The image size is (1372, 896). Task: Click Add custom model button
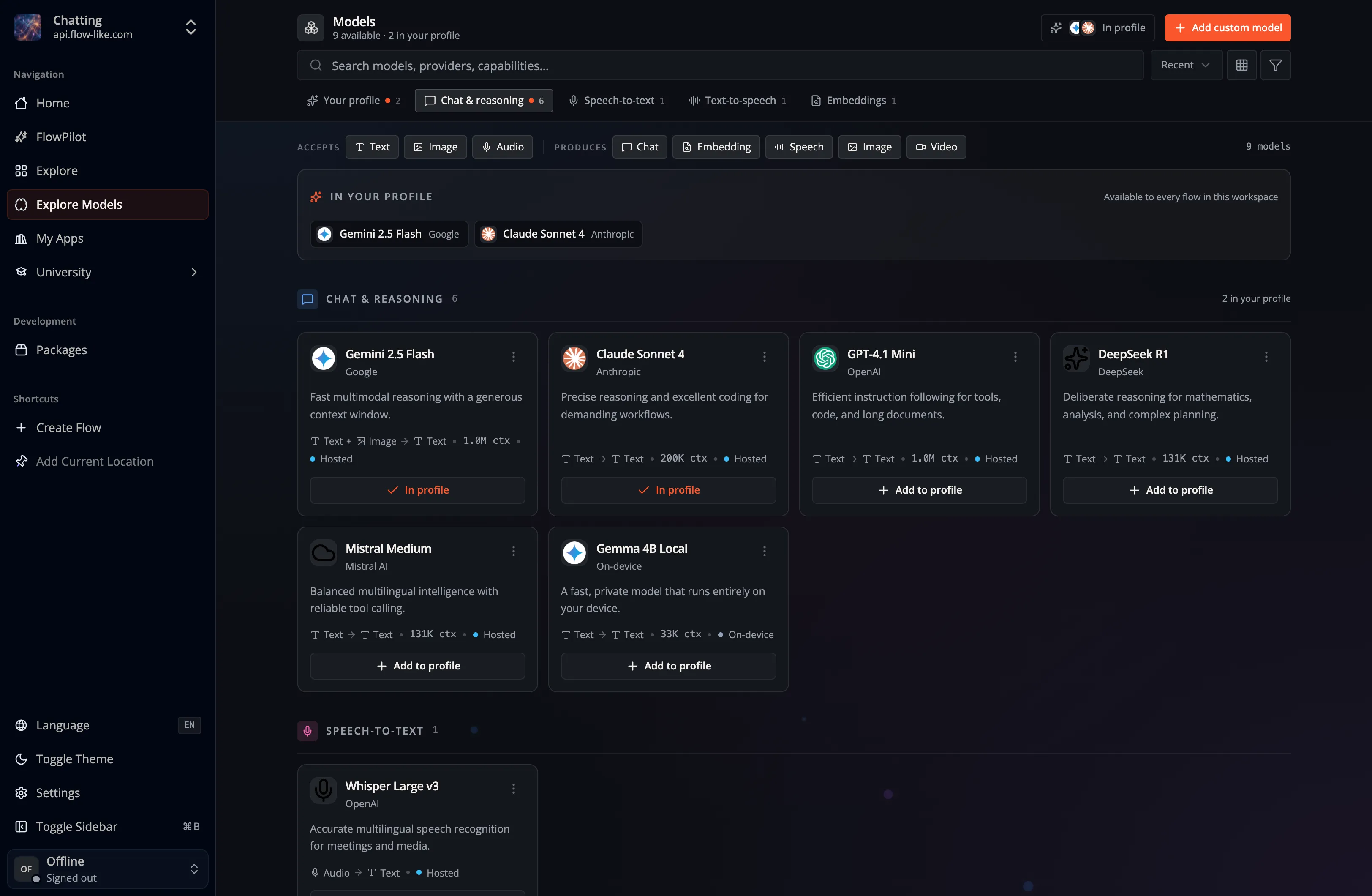point(1227,28)
